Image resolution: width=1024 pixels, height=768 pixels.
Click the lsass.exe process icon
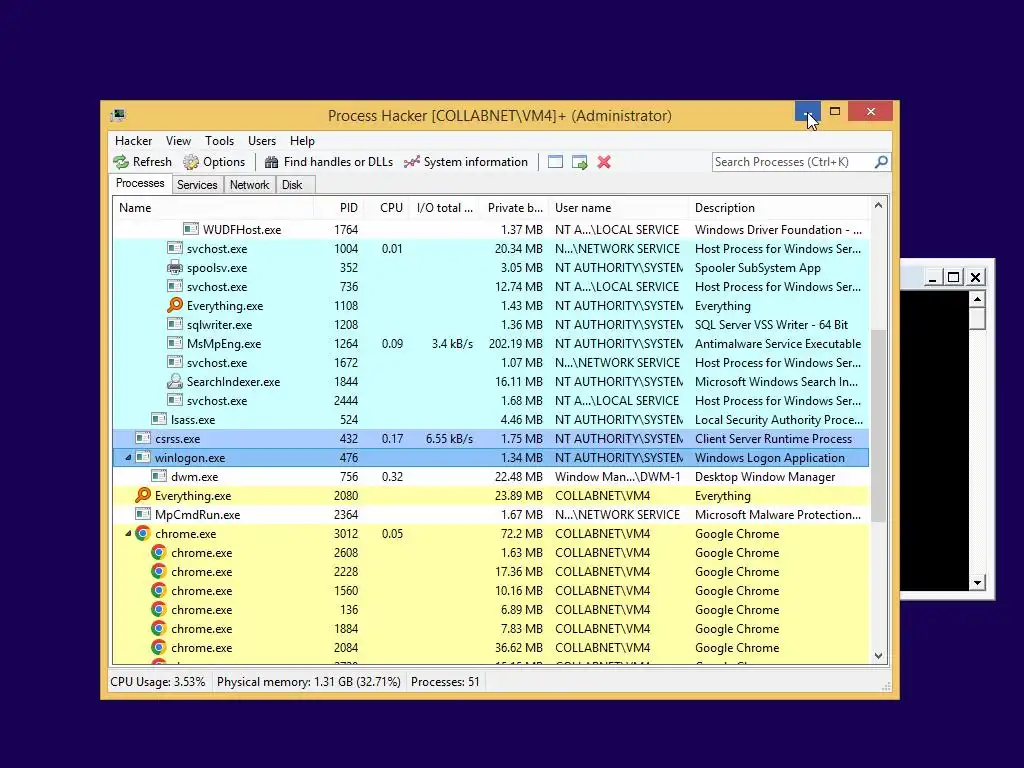coord(159,419)
